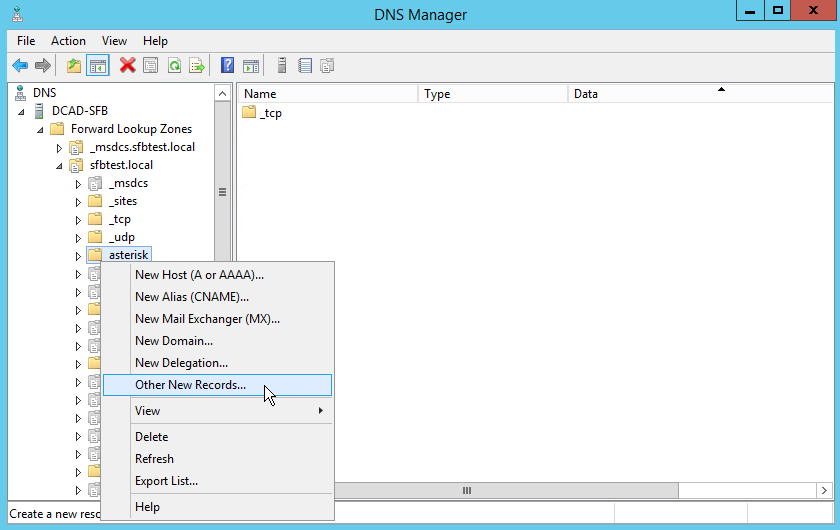Open the View menu in menu bar
Screen dimensions: 840x530
(114, 41)
